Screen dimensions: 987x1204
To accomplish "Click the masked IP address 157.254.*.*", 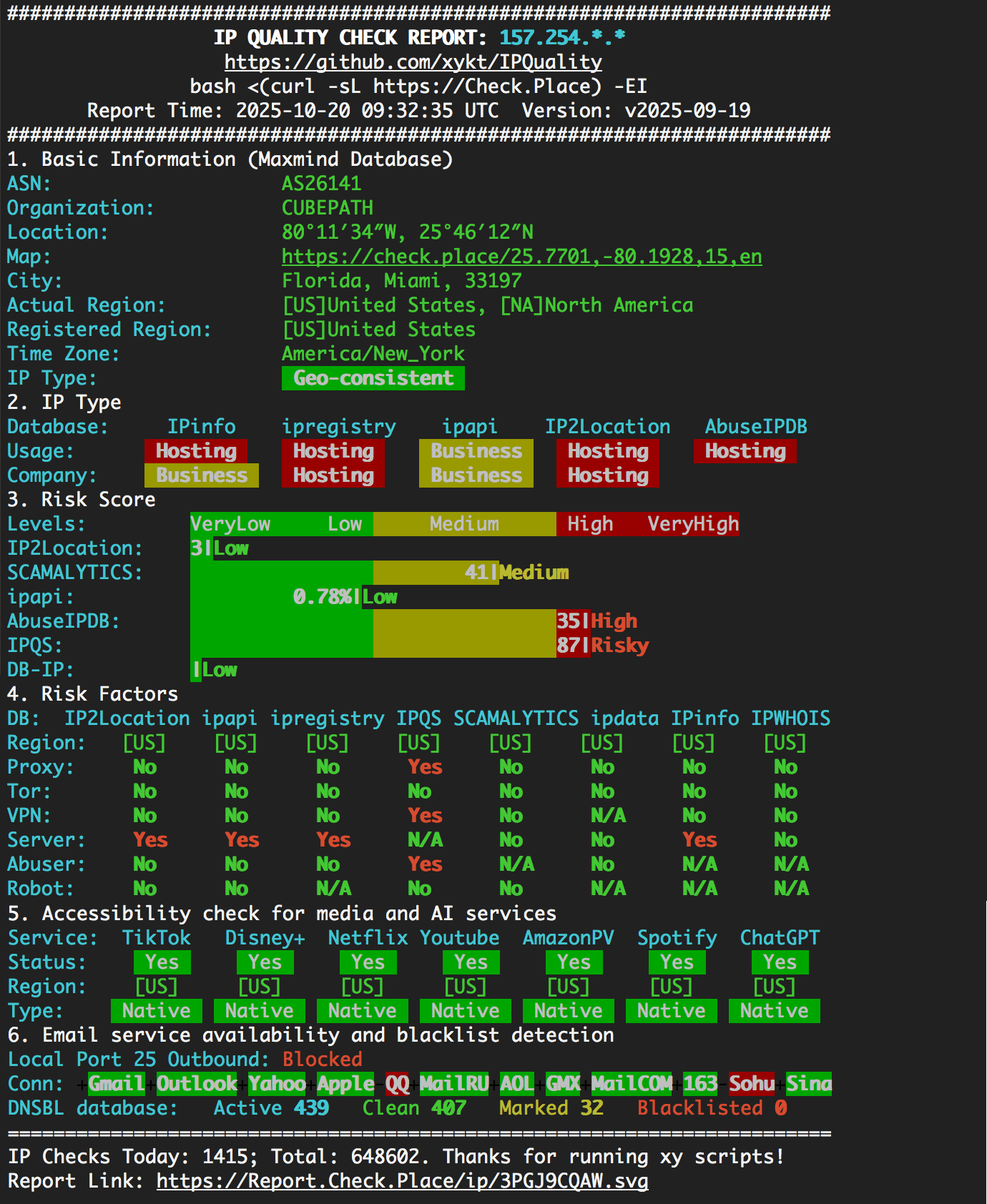I will pyautogui.click(x=562, y=38).
